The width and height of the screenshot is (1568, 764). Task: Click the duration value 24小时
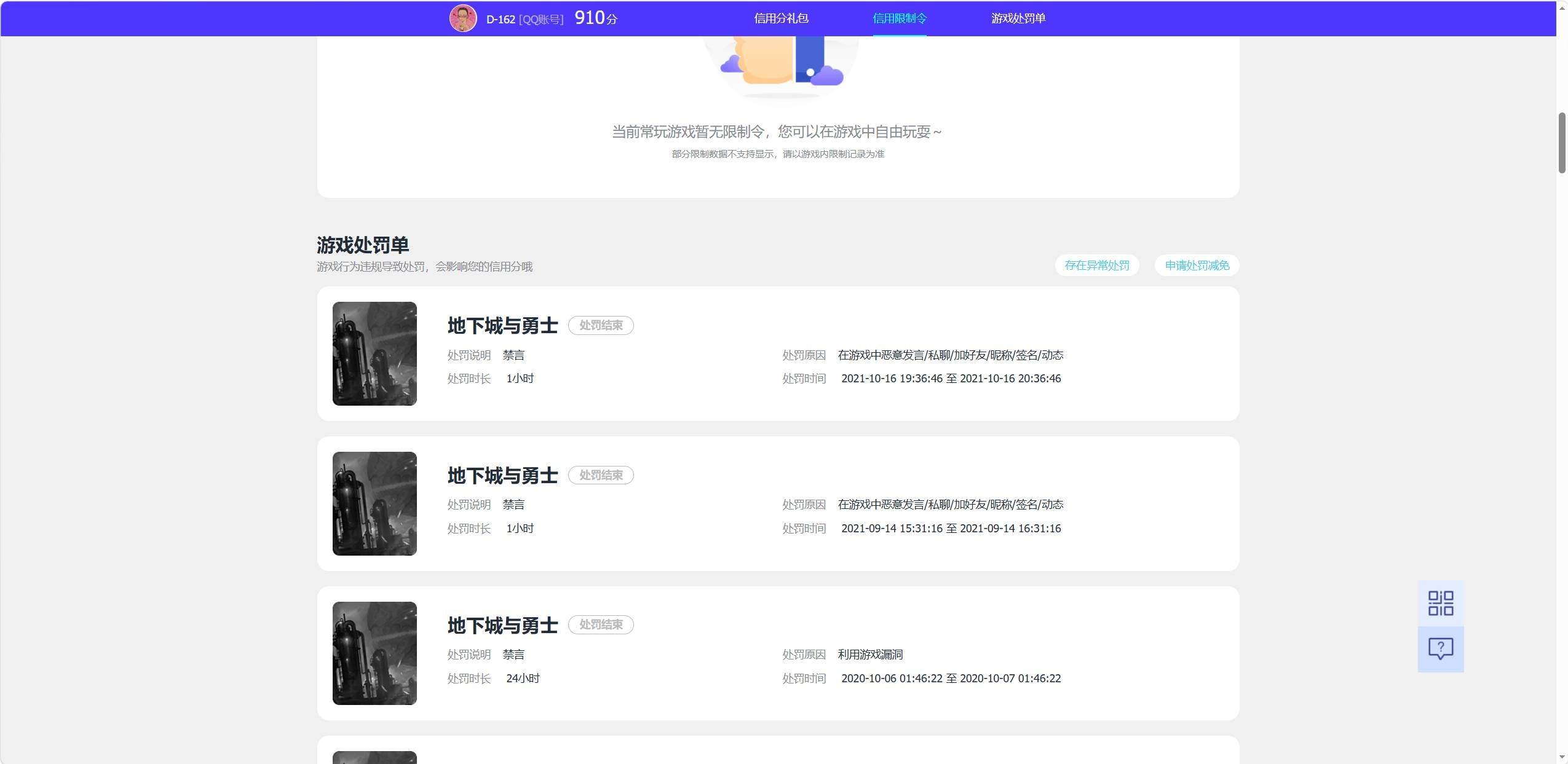523,679
